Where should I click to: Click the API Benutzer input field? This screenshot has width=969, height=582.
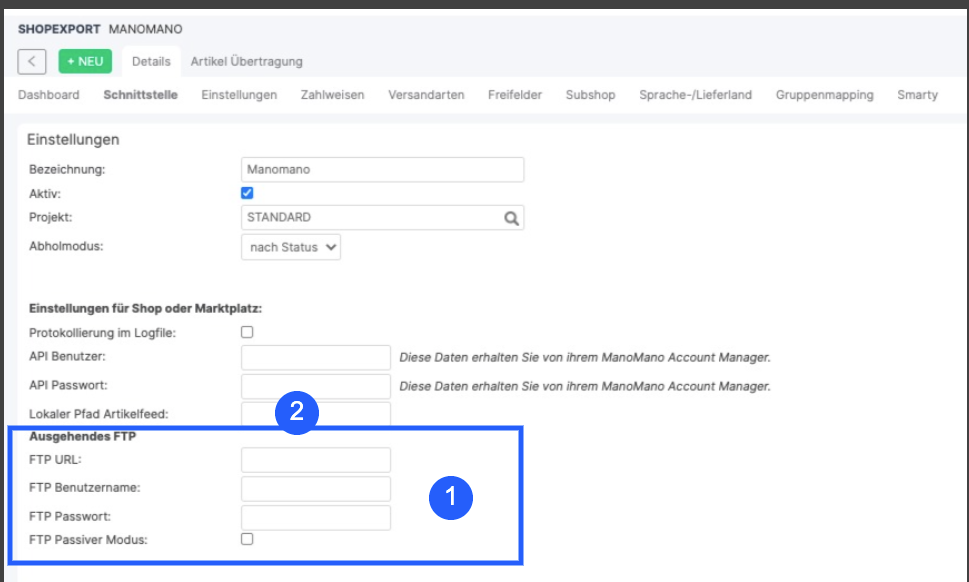pyautogui.click(x=316, y=357)
